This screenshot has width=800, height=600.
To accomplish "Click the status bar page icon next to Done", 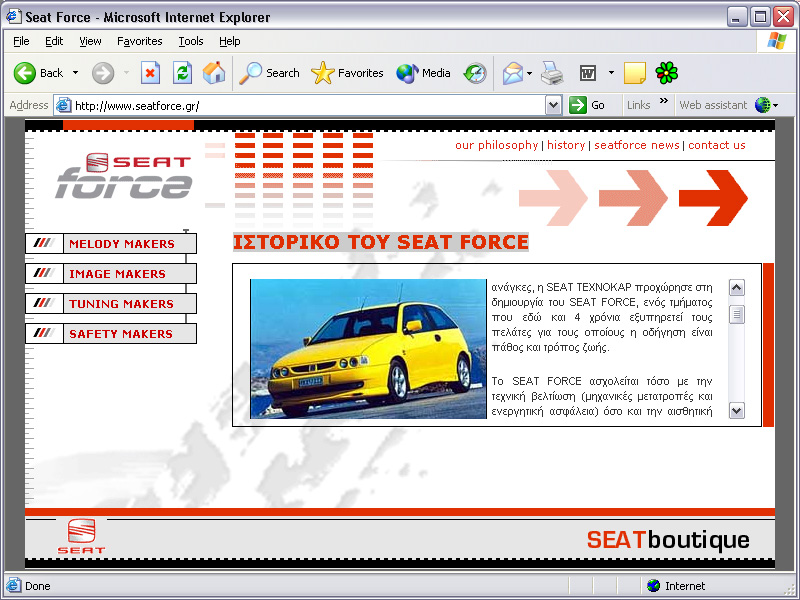I will pyautogui.click(x=13, y=585).
